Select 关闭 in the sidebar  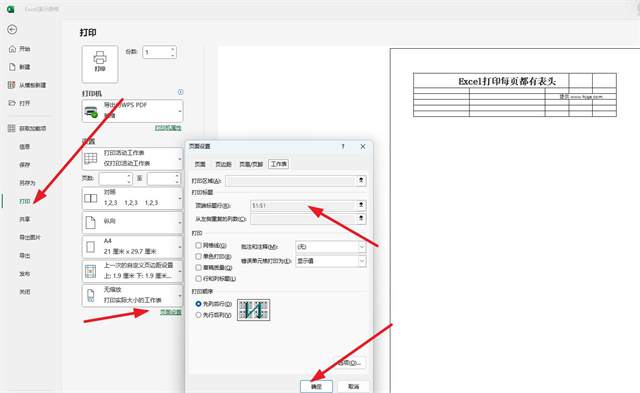25,292
